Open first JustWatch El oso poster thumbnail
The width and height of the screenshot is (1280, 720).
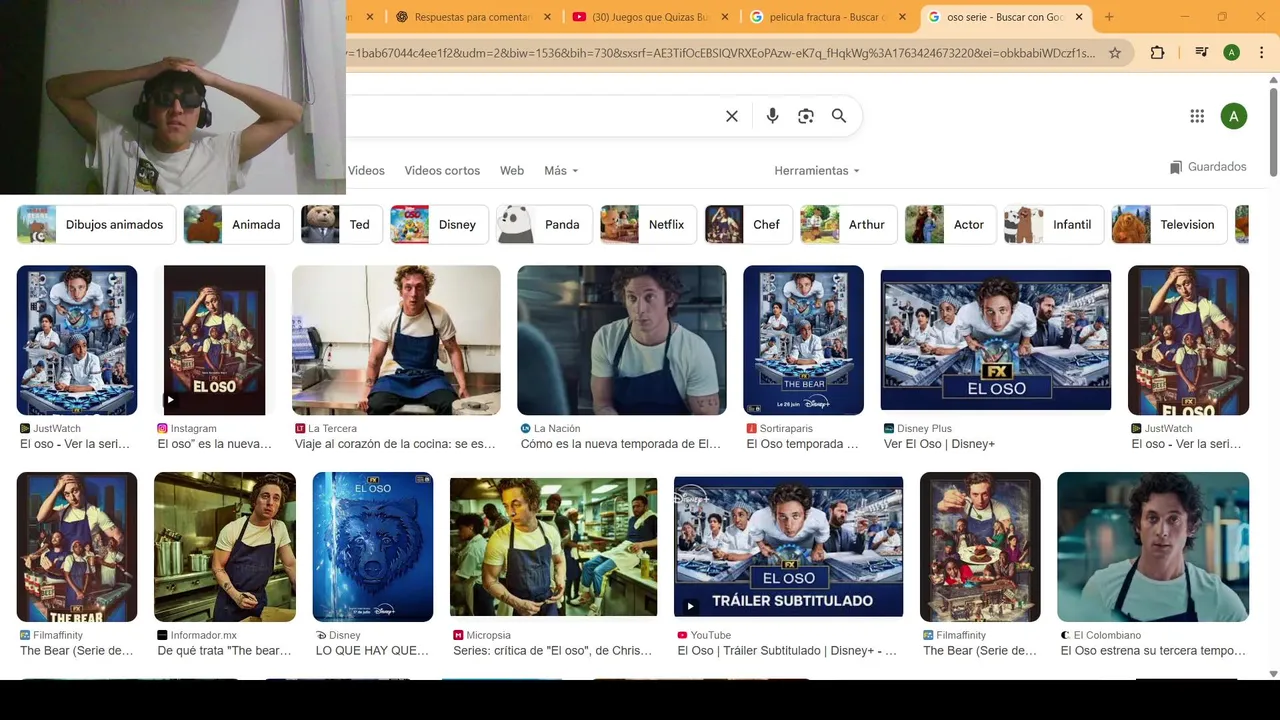(77, 340)
